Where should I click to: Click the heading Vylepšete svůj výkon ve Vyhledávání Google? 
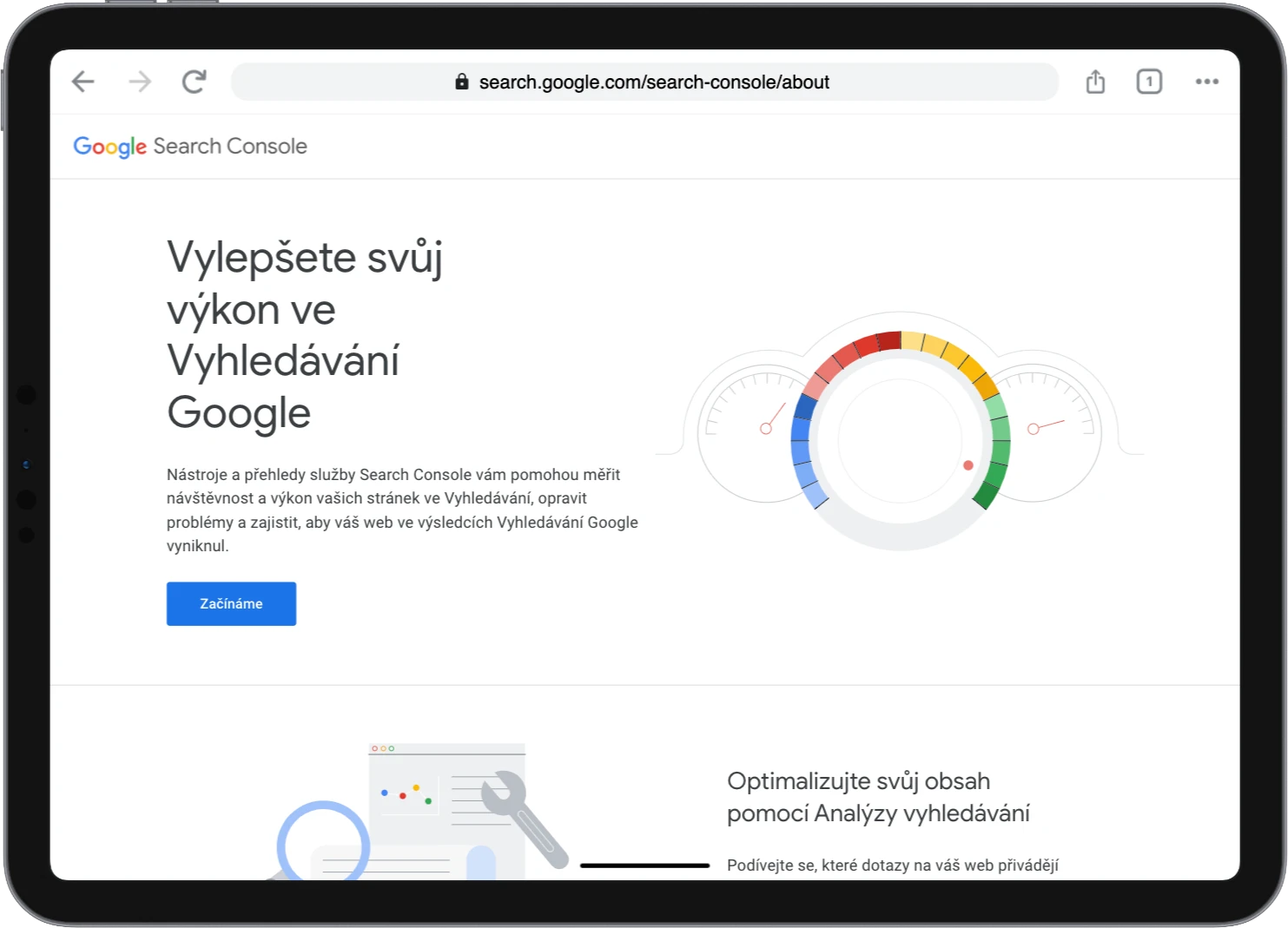pos(305,334)
